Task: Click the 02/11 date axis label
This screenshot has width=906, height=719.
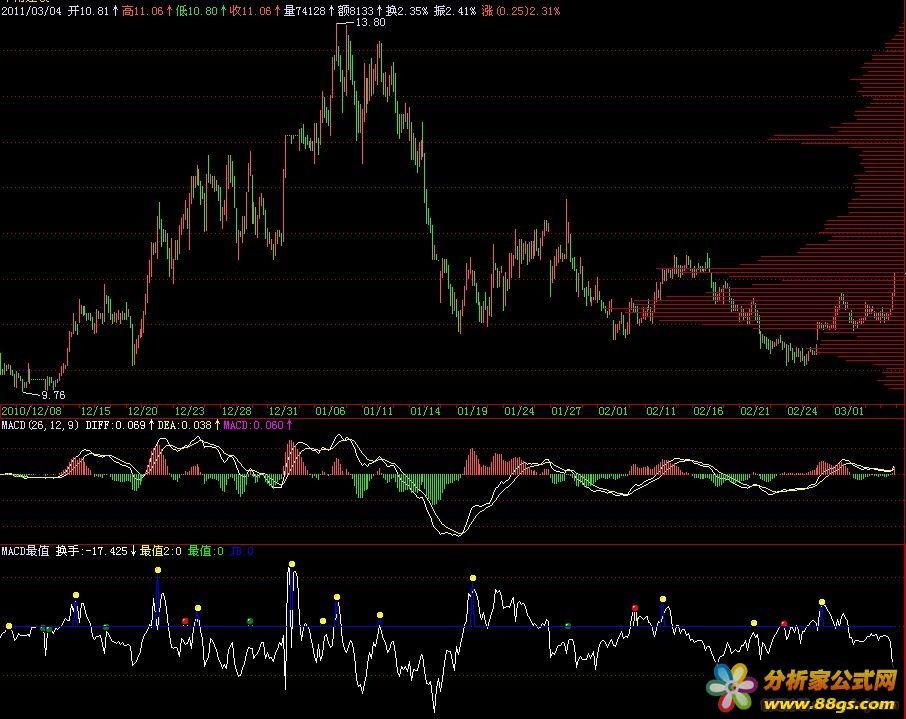Action: [661, 411]
